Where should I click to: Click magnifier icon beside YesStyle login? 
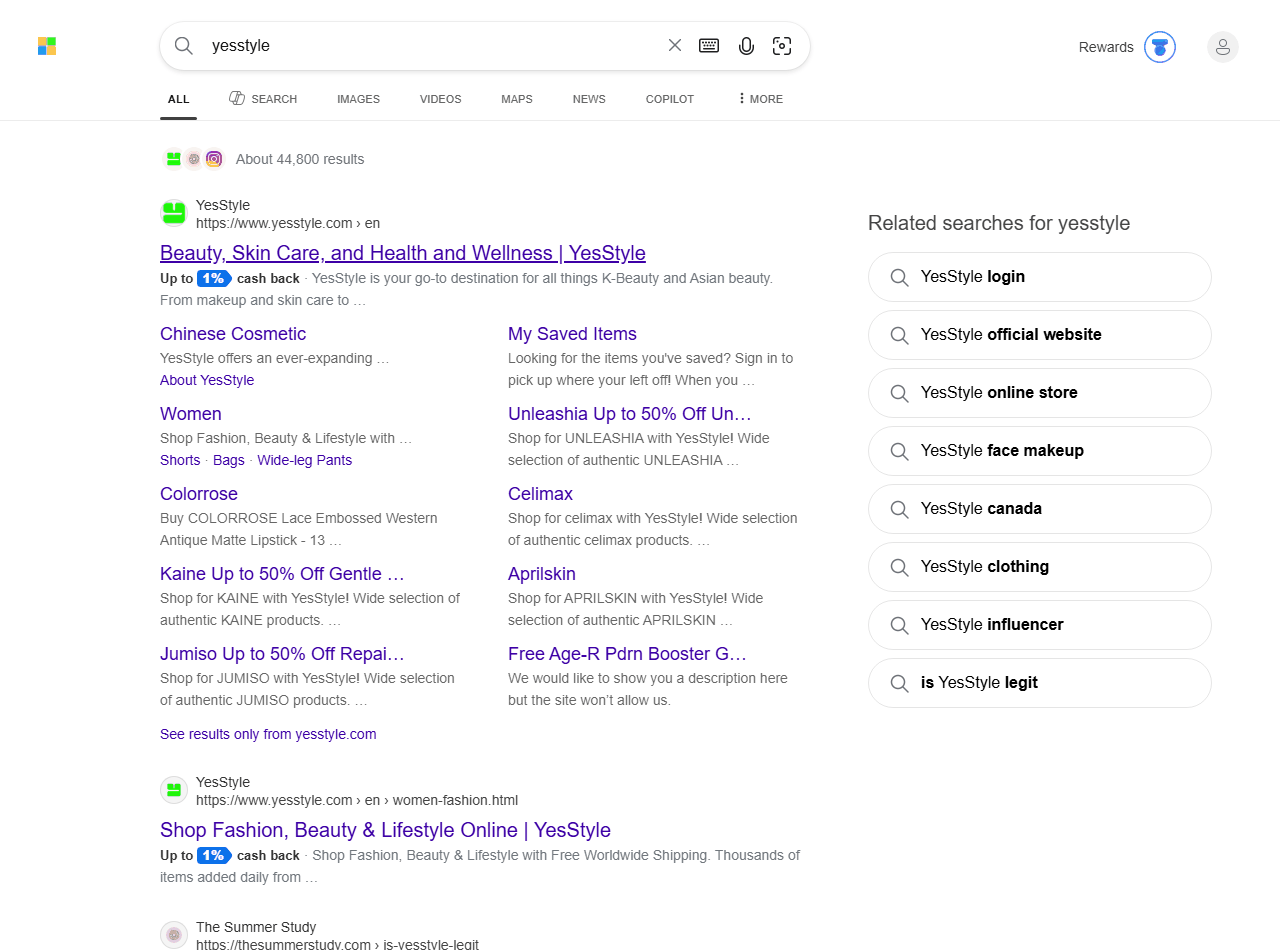900,277
